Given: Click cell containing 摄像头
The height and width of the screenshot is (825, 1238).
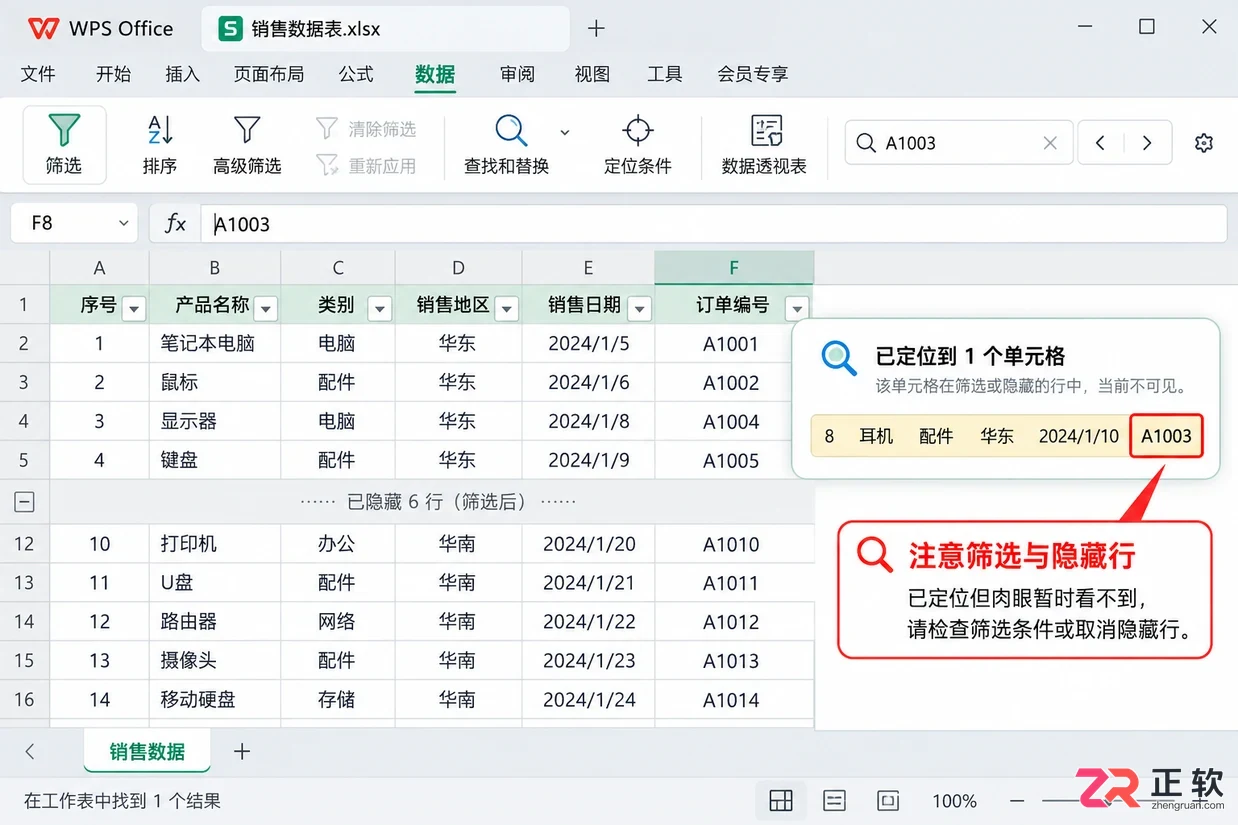Looking at the screenshot, I should 215,661.
